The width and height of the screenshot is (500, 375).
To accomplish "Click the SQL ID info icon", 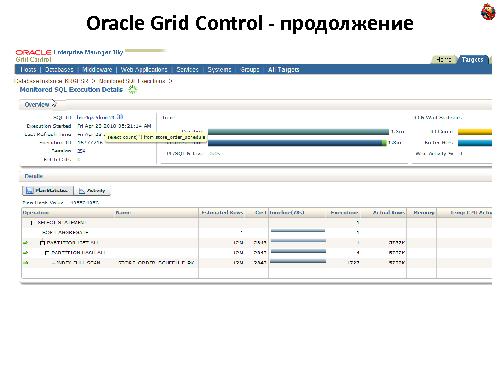I will coord(120,117).
